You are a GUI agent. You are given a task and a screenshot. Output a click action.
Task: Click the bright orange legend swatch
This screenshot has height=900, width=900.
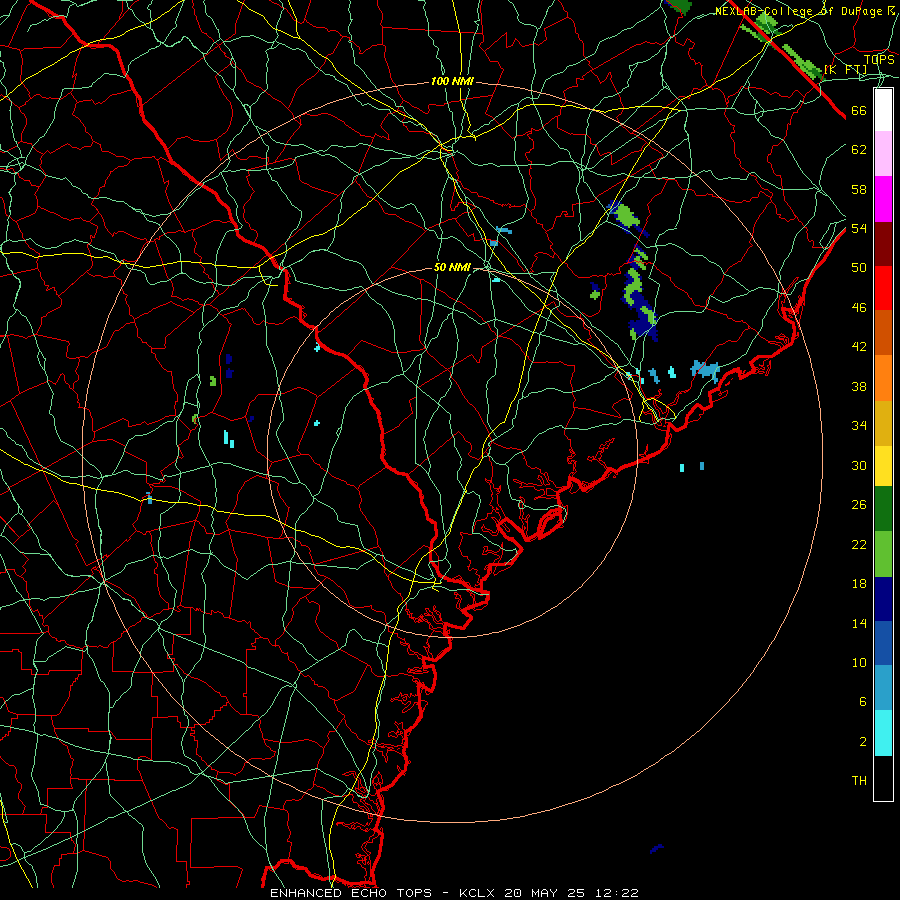[x=883, y=378]
